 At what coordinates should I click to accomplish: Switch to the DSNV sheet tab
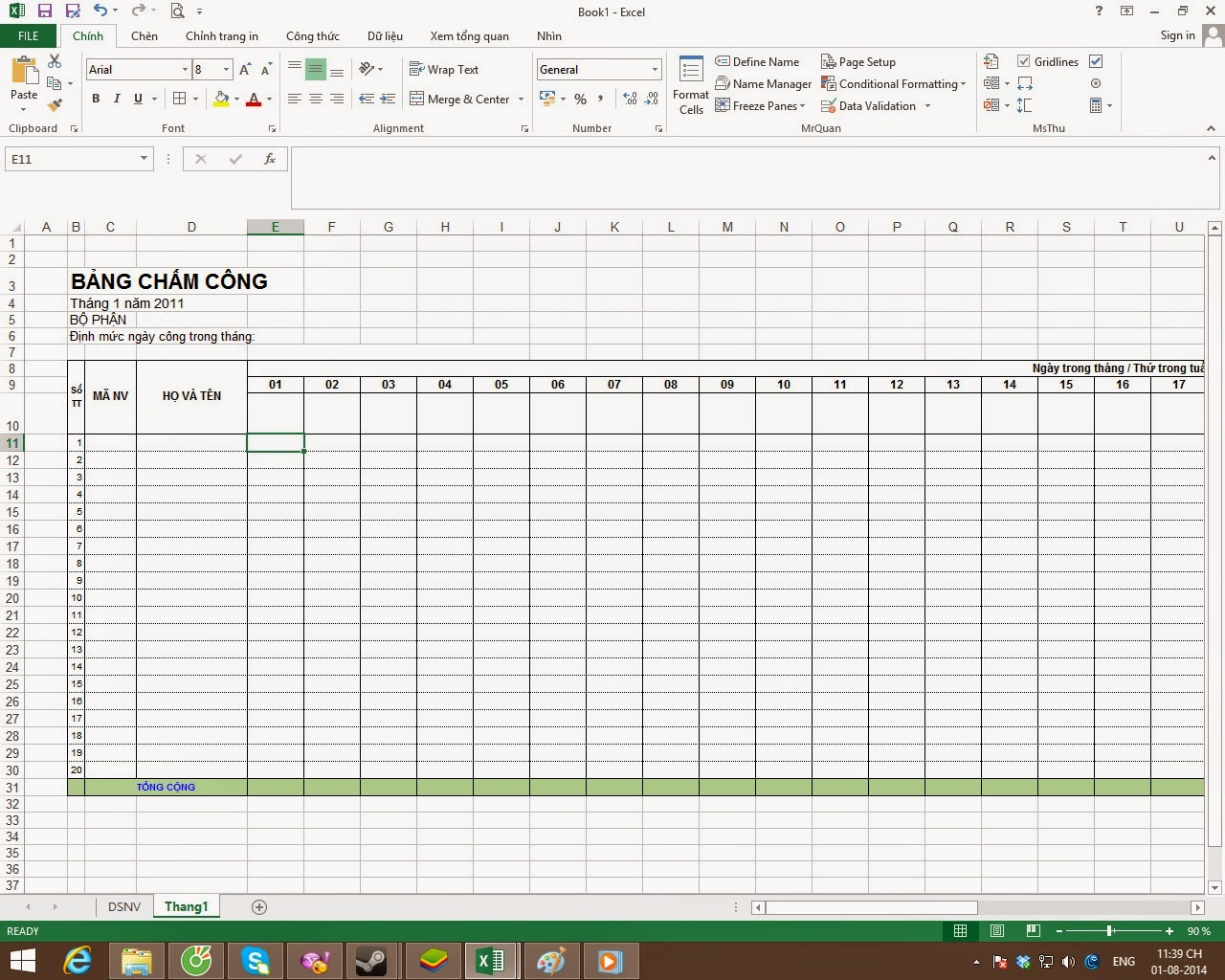(123, 906)
